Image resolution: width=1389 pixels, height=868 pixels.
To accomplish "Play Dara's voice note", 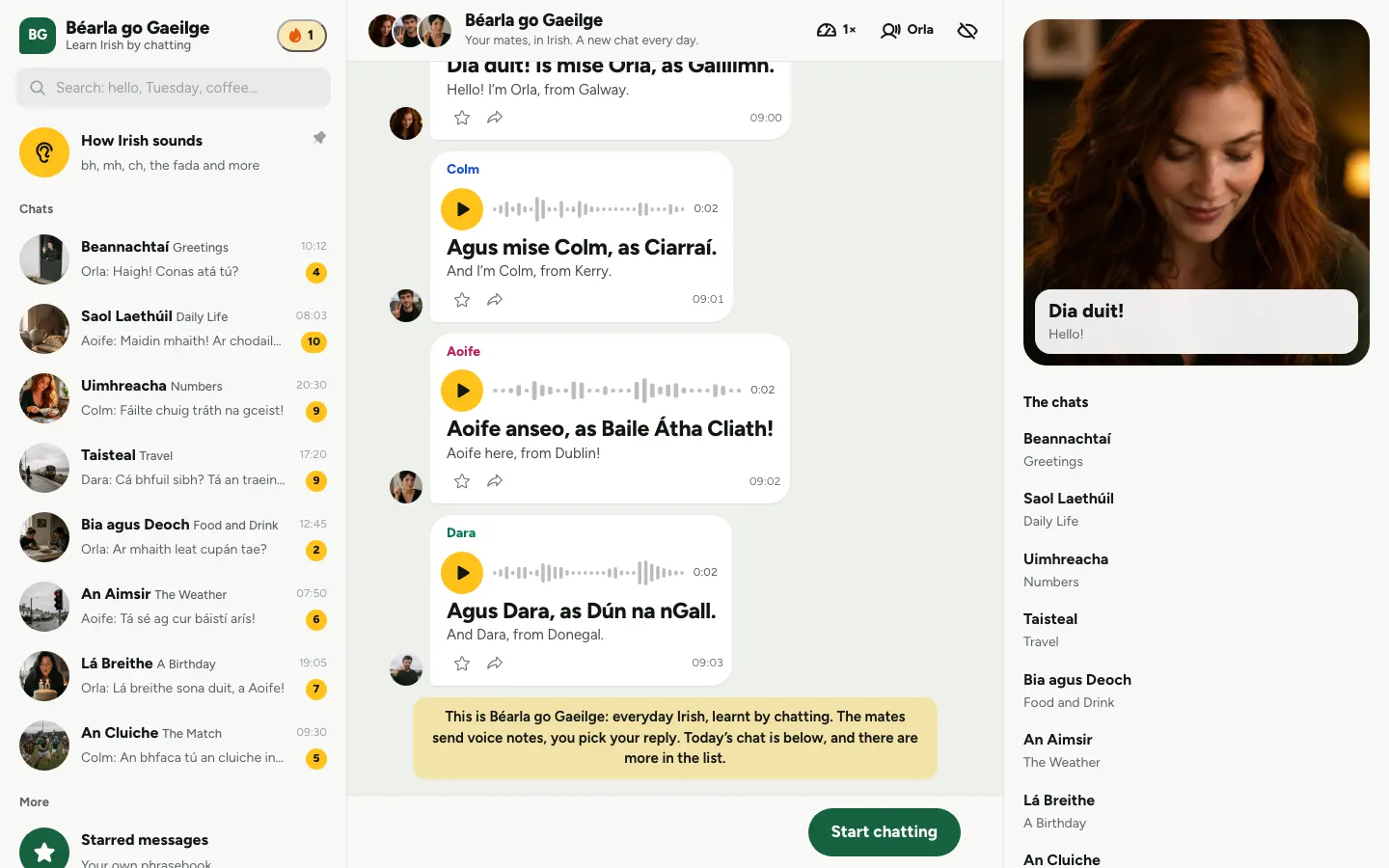I will click(462, 573).
